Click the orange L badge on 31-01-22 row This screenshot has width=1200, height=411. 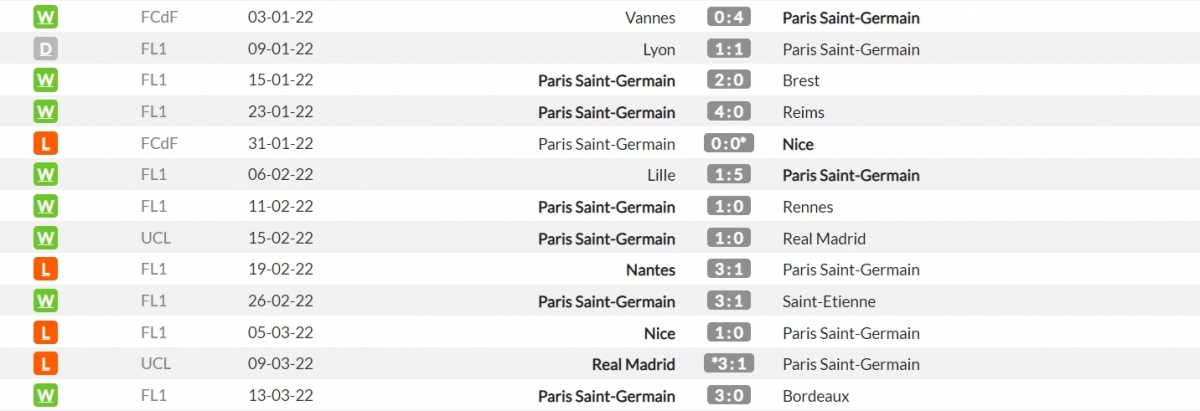click(x=46, y=144)
